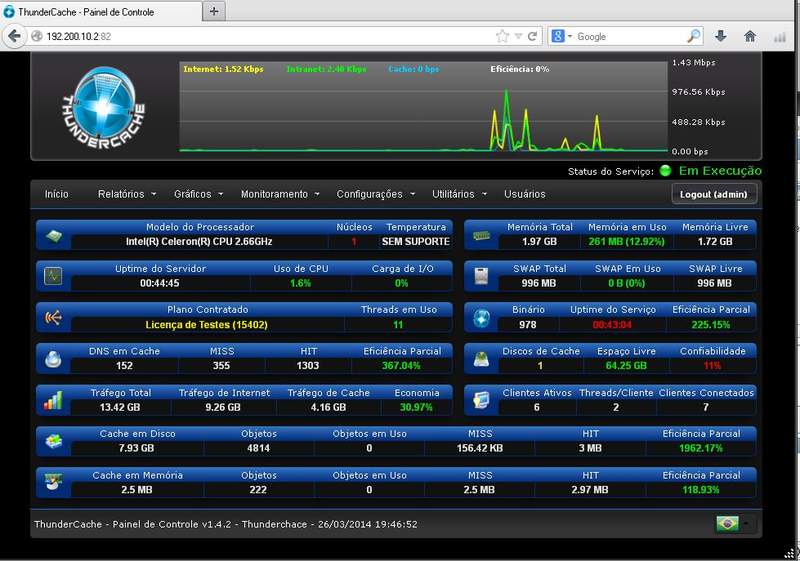Screen dimensions: 800x561
Task: Click 'Eficiência: 0%' graph label
Action: (520, 69)
